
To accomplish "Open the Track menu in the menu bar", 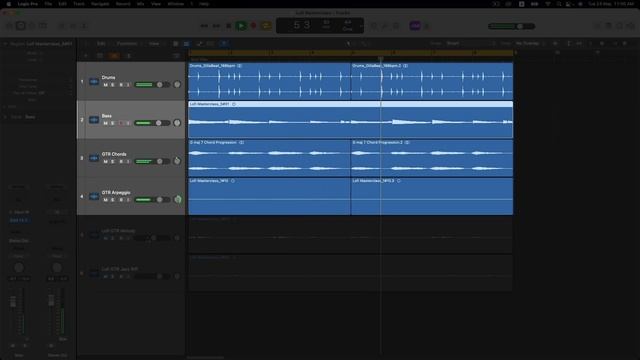I will click(79, 4).
